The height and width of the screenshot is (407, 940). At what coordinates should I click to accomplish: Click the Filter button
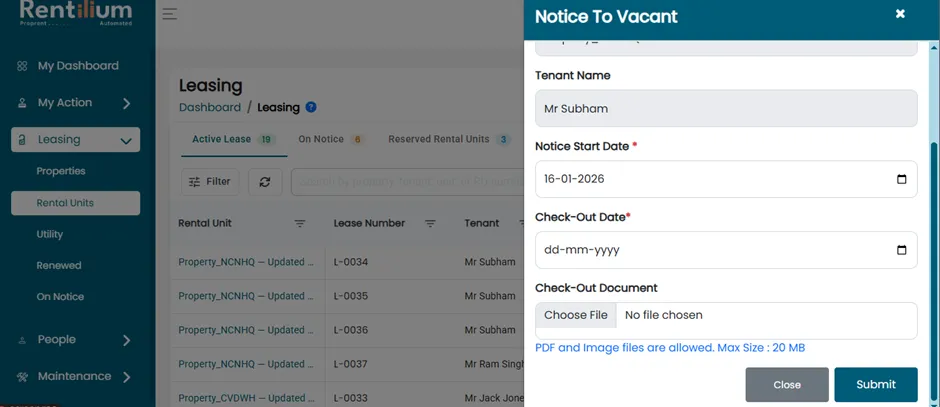210,182
